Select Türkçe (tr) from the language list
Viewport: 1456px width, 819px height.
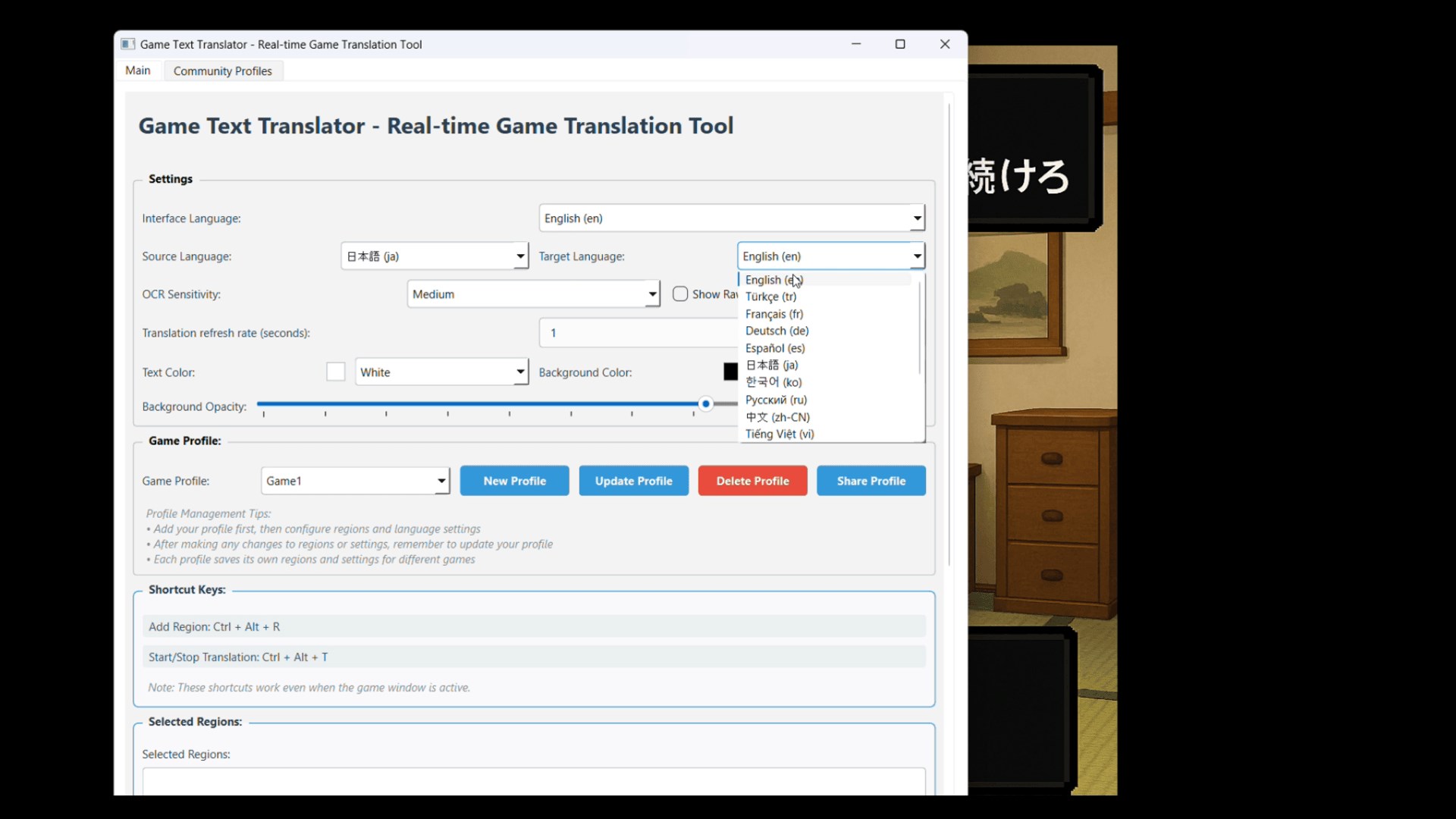[x=770, y=297]
